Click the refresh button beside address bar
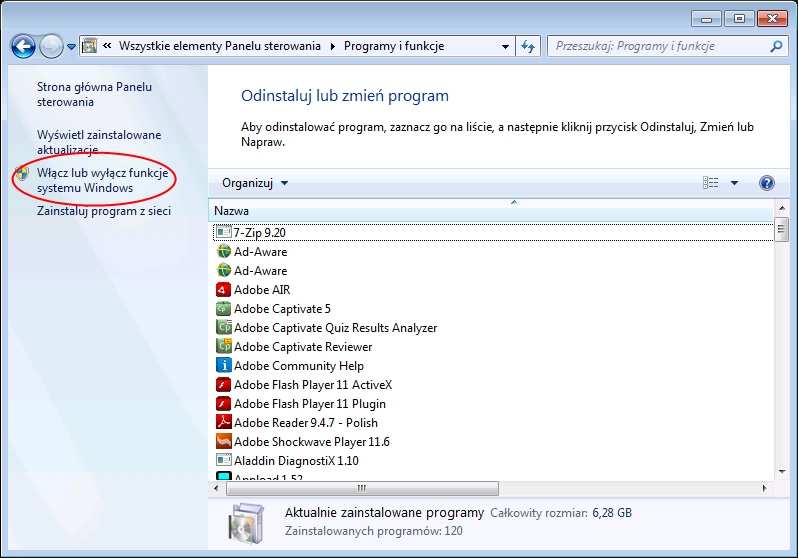Image resolution: width=798 pixels, height=558 pixels. (528, 47)
